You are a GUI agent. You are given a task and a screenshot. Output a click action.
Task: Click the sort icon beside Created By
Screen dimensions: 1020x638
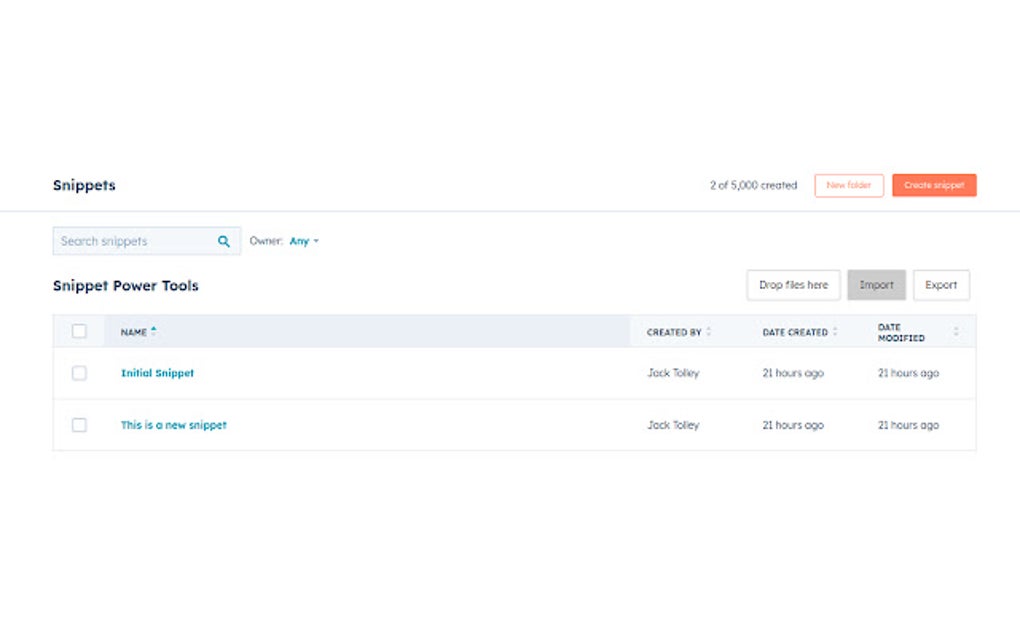(x=709, y=331)
